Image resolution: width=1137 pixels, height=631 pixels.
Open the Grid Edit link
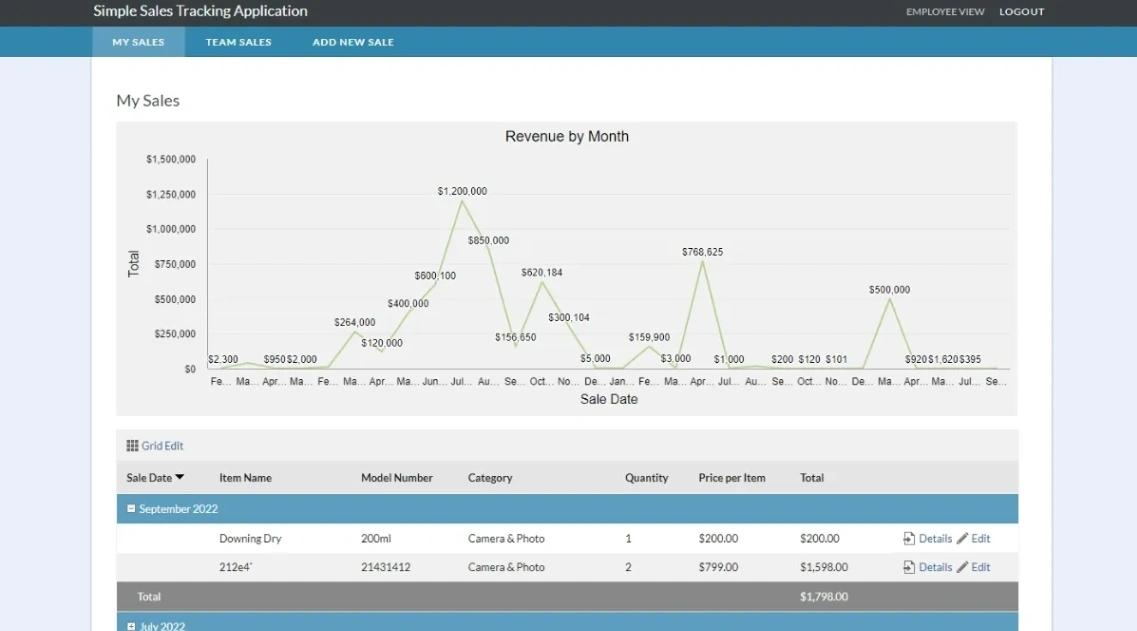(x=162, y=446)
